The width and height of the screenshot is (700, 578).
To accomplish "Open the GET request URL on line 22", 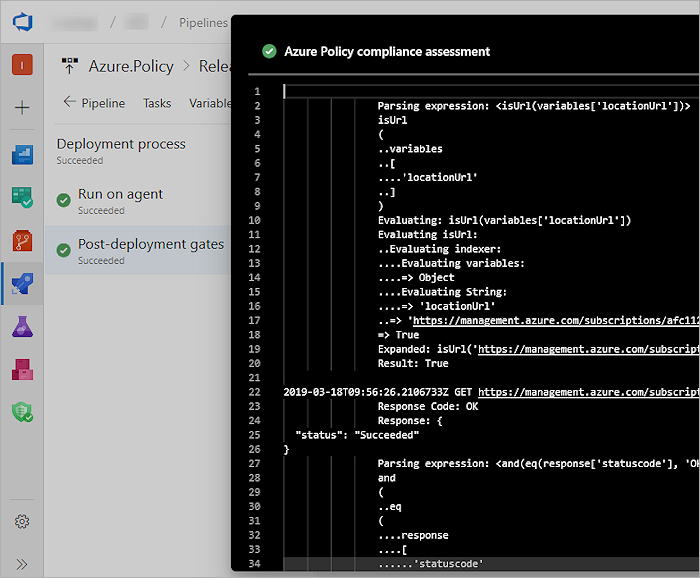I will [x=588, y=392].
